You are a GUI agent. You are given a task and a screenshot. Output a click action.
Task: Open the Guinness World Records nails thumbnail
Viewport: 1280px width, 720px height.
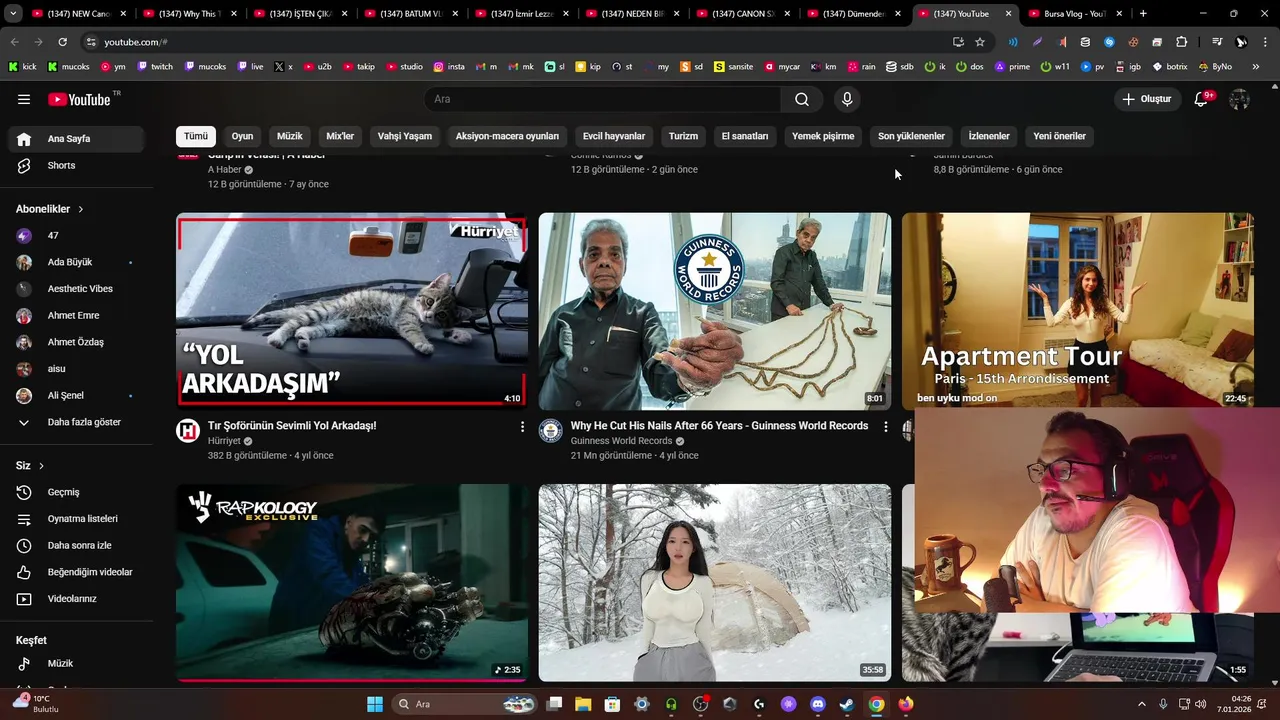coord(715,310)
